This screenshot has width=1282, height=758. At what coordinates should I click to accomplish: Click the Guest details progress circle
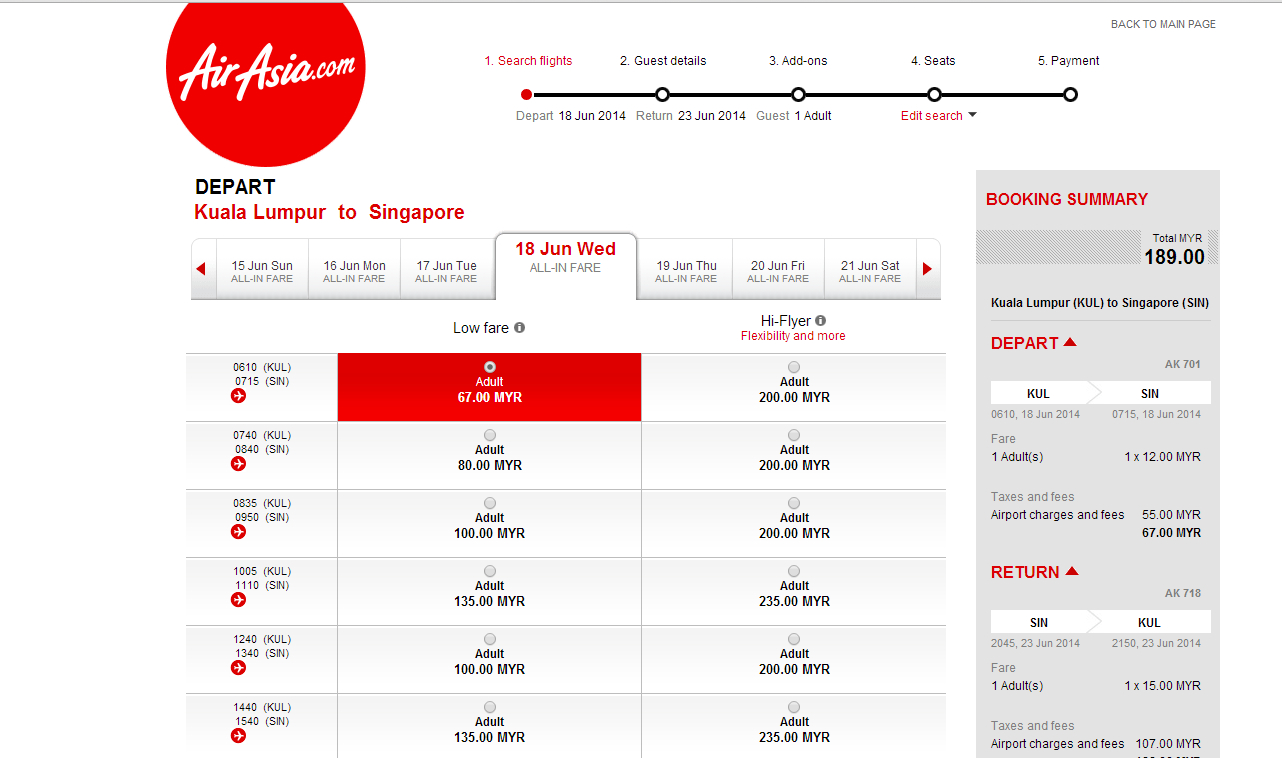tap(662, 95)
